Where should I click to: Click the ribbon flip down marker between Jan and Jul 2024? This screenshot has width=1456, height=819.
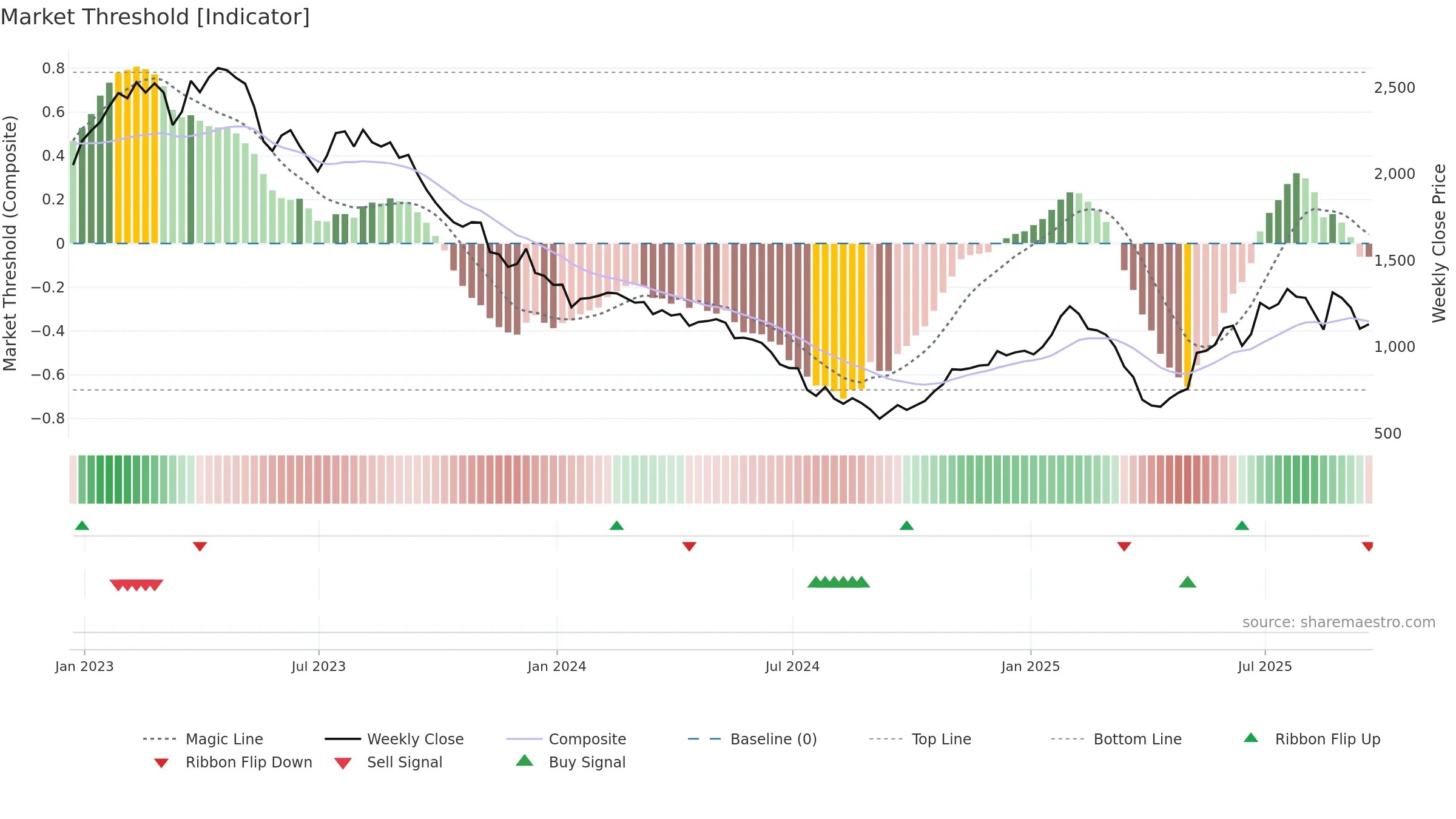click(689, 547)
